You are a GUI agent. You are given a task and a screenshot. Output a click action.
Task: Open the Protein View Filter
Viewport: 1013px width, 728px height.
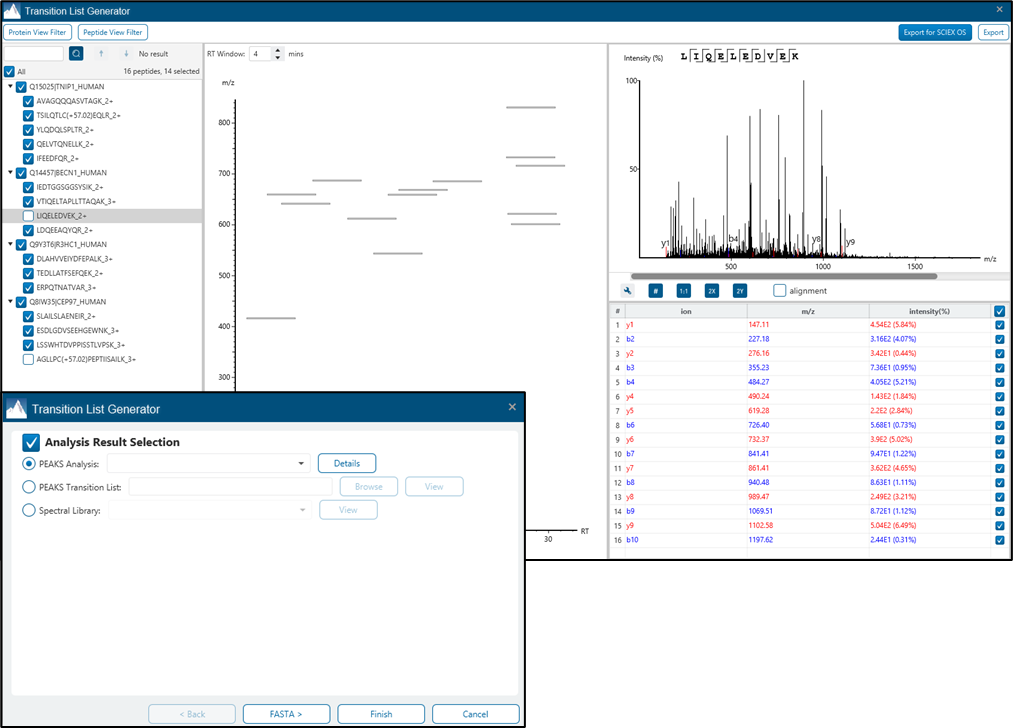point(37,32)
